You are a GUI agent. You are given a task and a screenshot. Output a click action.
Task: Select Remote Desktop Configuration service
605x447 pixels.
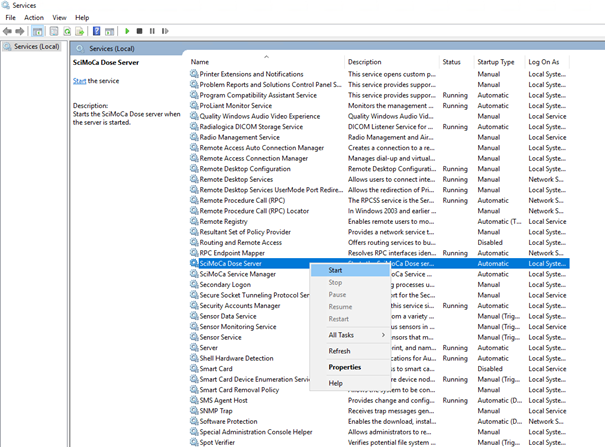coord(245,169)
